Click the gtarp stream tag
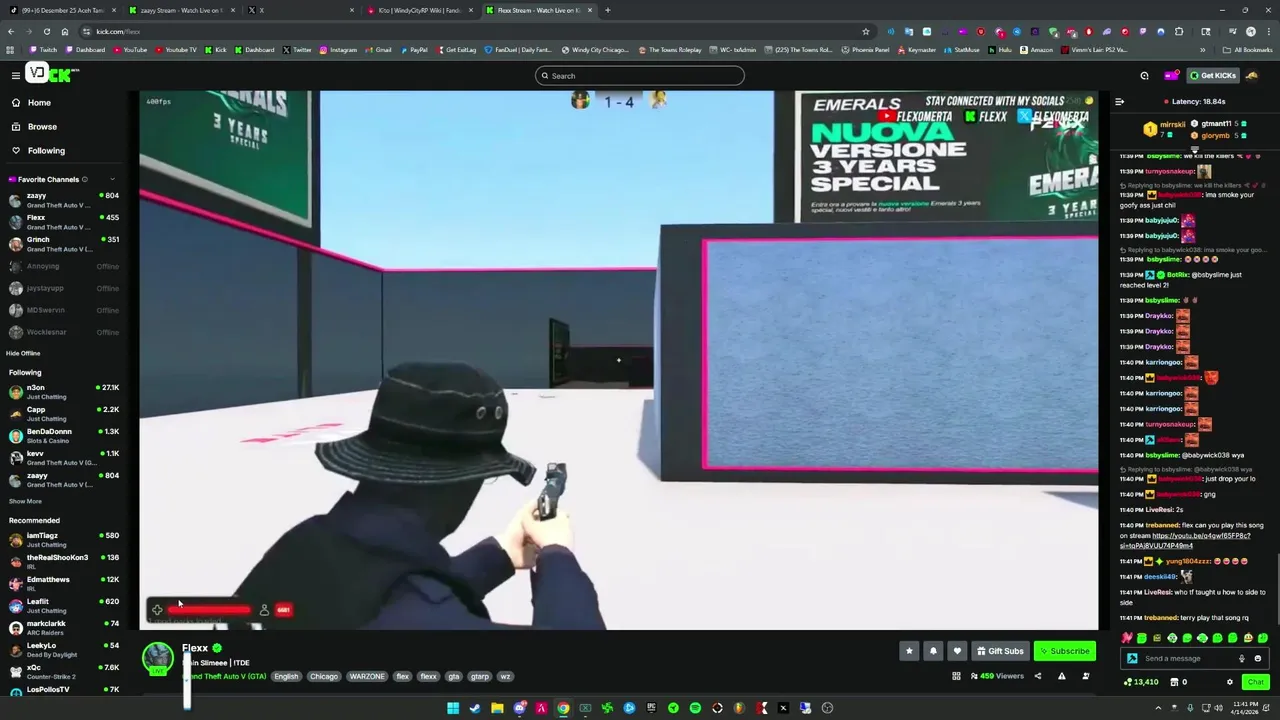 [x=480, y=676]
